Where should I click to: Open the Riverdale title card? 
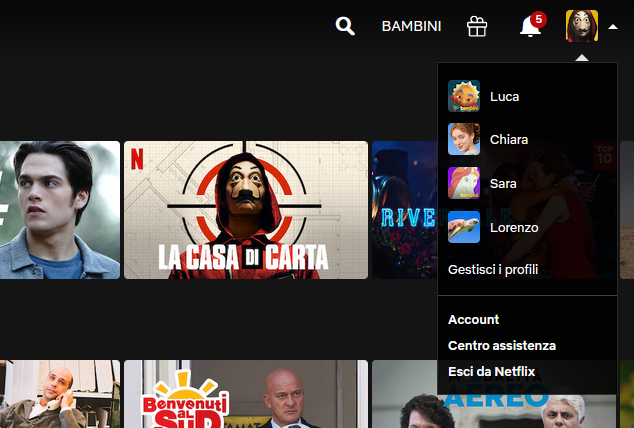click(x=404, y=210)
